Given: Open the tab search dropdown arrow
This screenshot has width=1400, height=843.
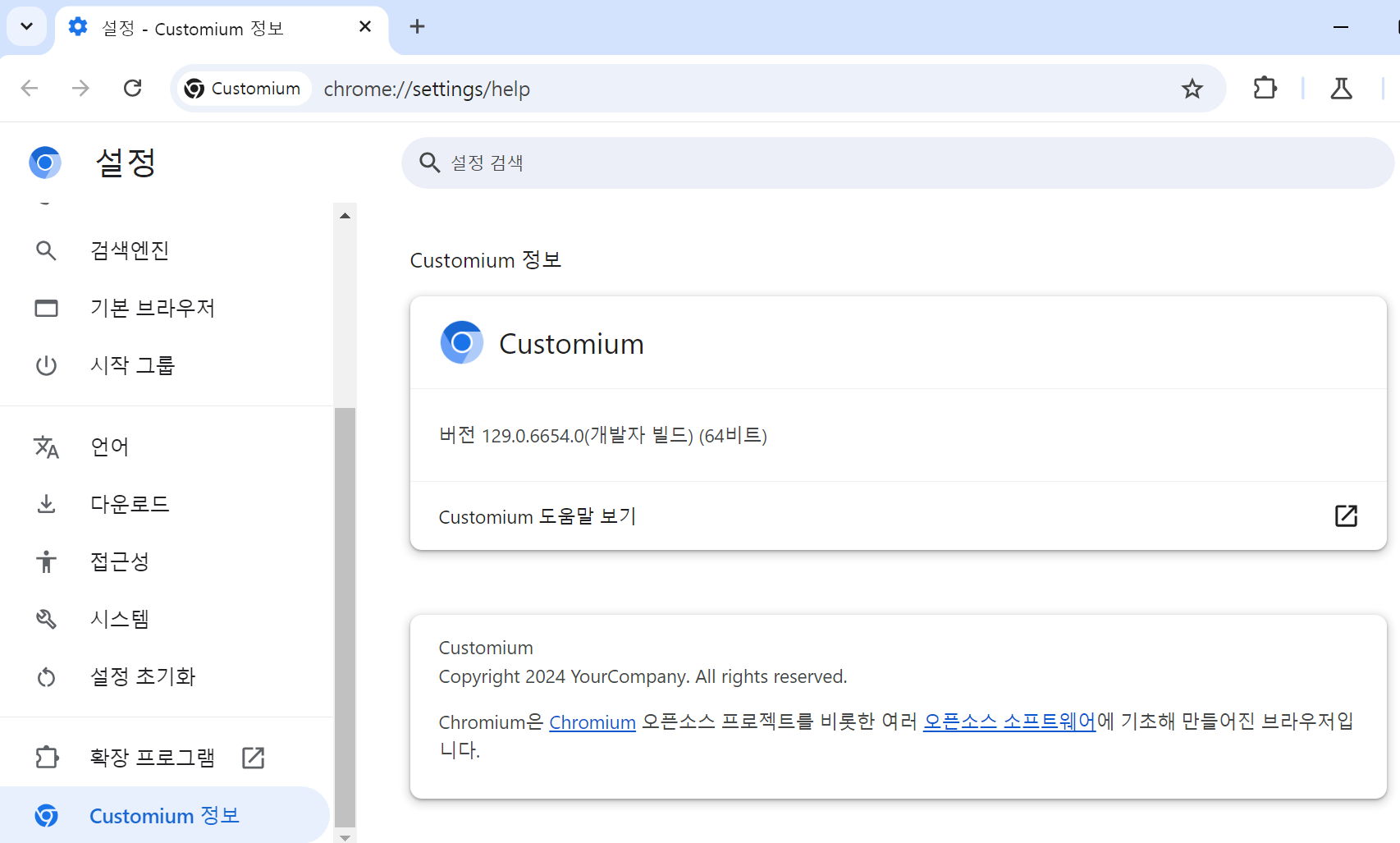Looking at the screenshot, I should click(26, 26).
